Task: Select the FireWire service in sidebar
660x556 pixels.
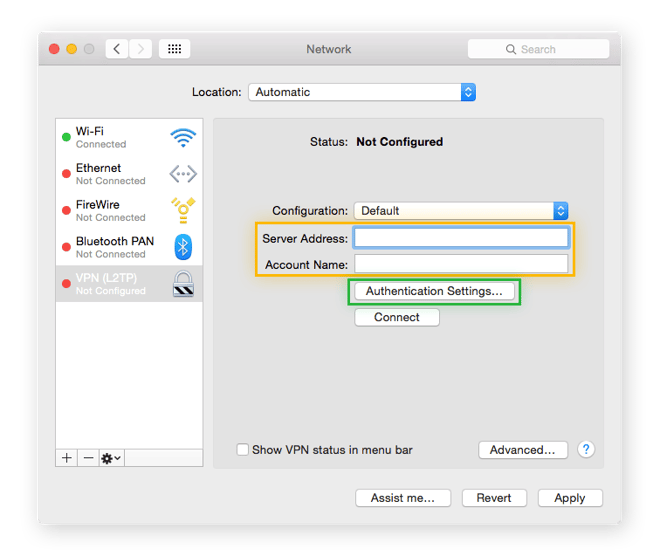Action: point(129,210)
